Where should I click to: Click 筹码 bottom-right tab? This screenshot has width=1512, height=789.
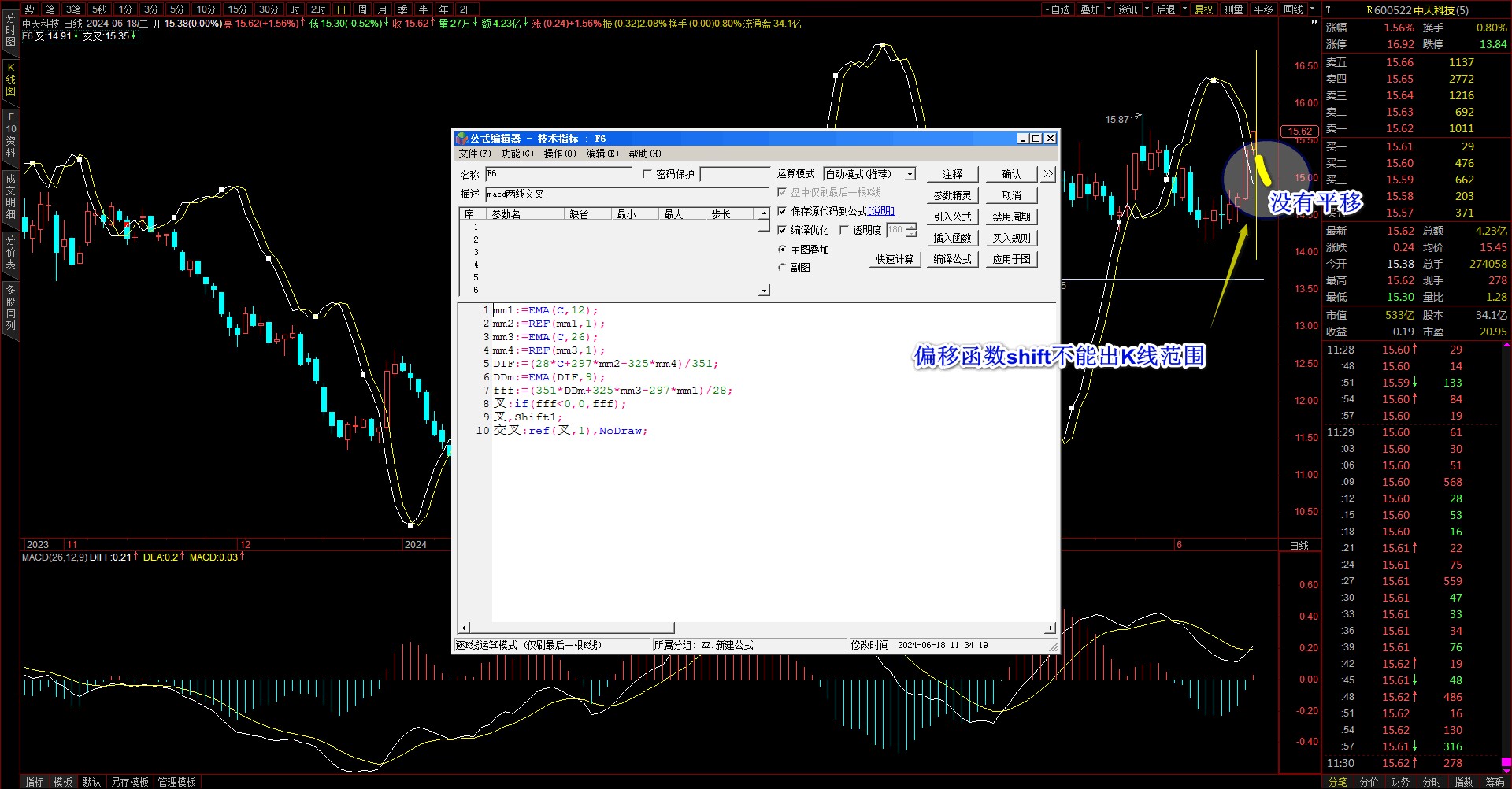pos(1495,782)
